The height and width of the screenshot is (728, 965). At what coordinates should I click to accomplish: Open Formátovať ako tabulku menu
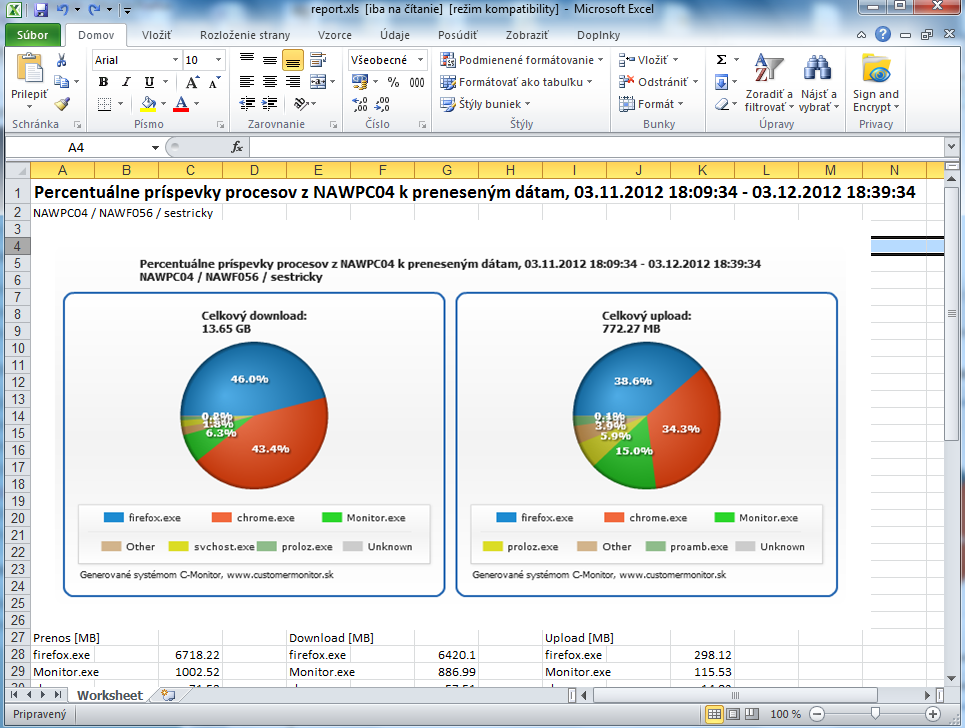tap(516, 82)
